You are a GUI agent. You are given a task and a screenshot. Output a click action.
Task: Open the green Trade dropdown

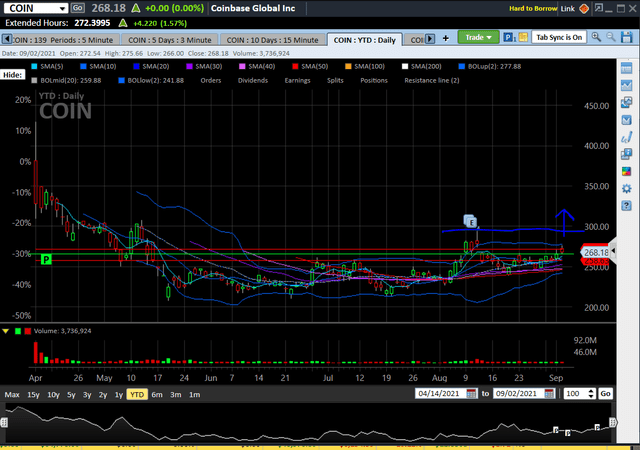pyautogui.click(x=478, y=37)
